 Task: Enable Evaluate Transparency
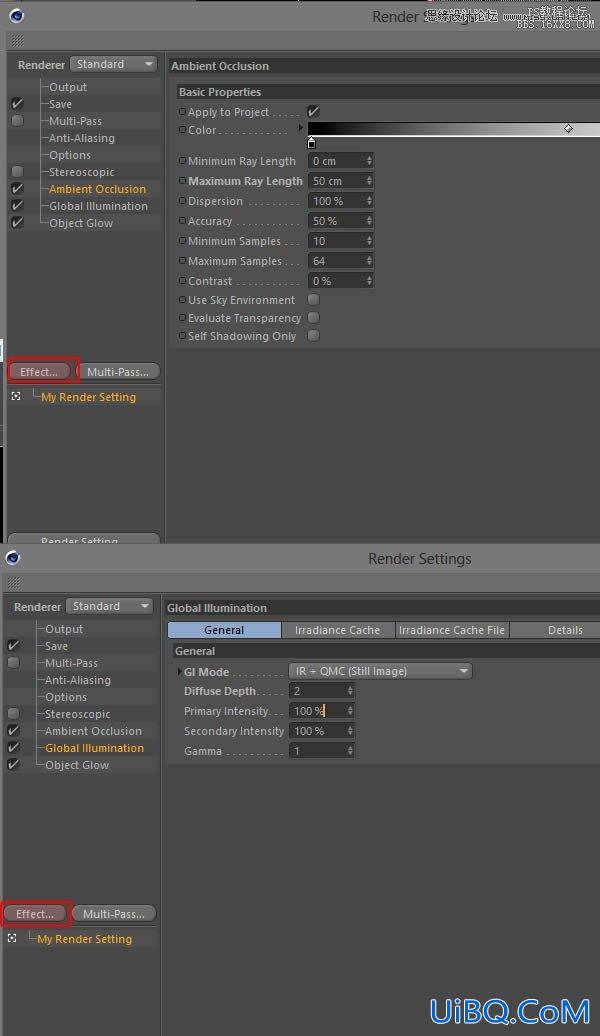click(313, 318)
